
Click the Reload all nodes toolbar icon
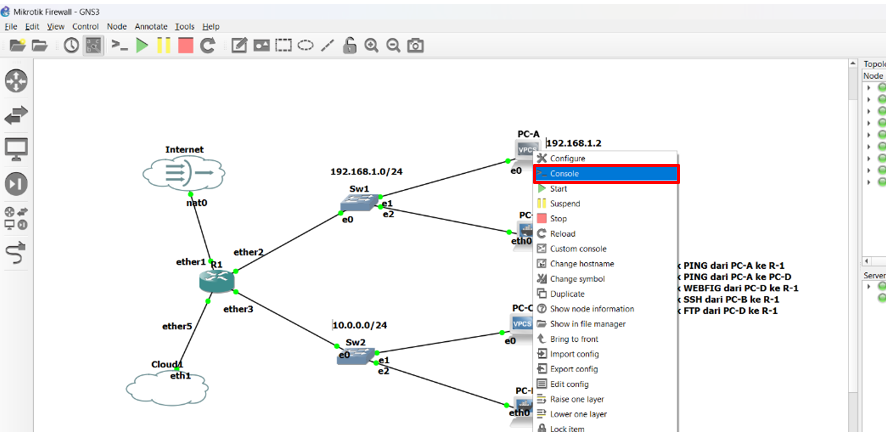208,45
